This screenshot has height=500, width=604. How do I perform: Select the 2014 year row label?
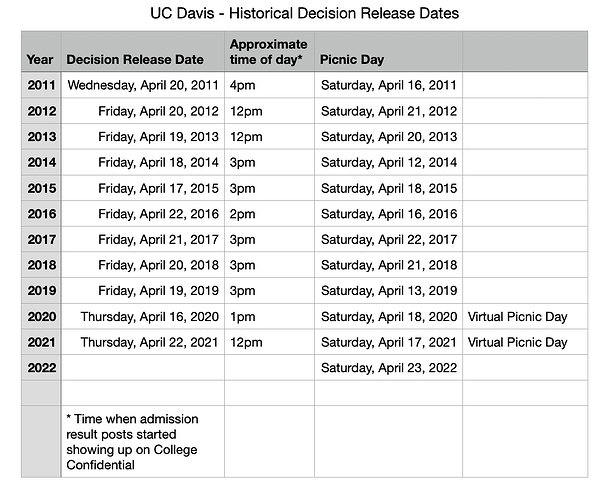pyautogui.click(x=40, y=162)
